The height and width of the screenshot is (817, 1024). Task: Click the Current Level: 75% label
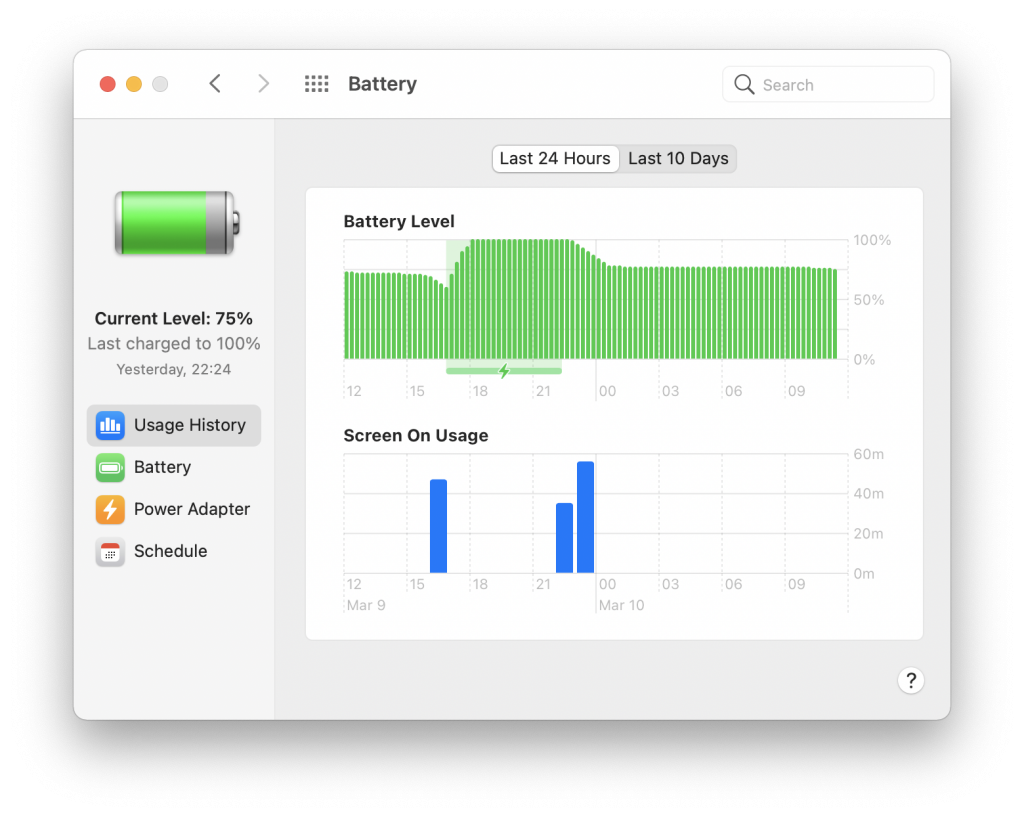pyautogui.click(x=173, y=318)
